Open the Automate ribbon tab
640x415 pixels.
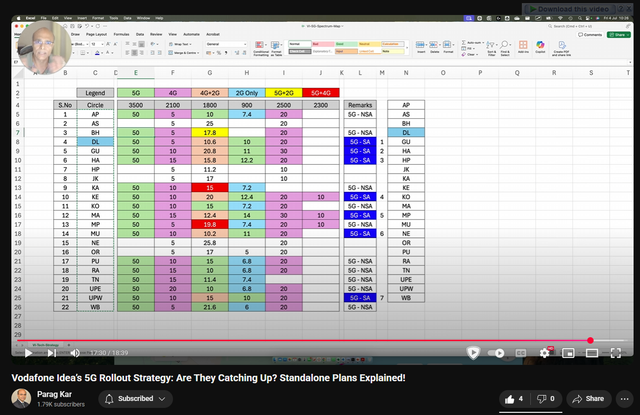tap(191, 34)
